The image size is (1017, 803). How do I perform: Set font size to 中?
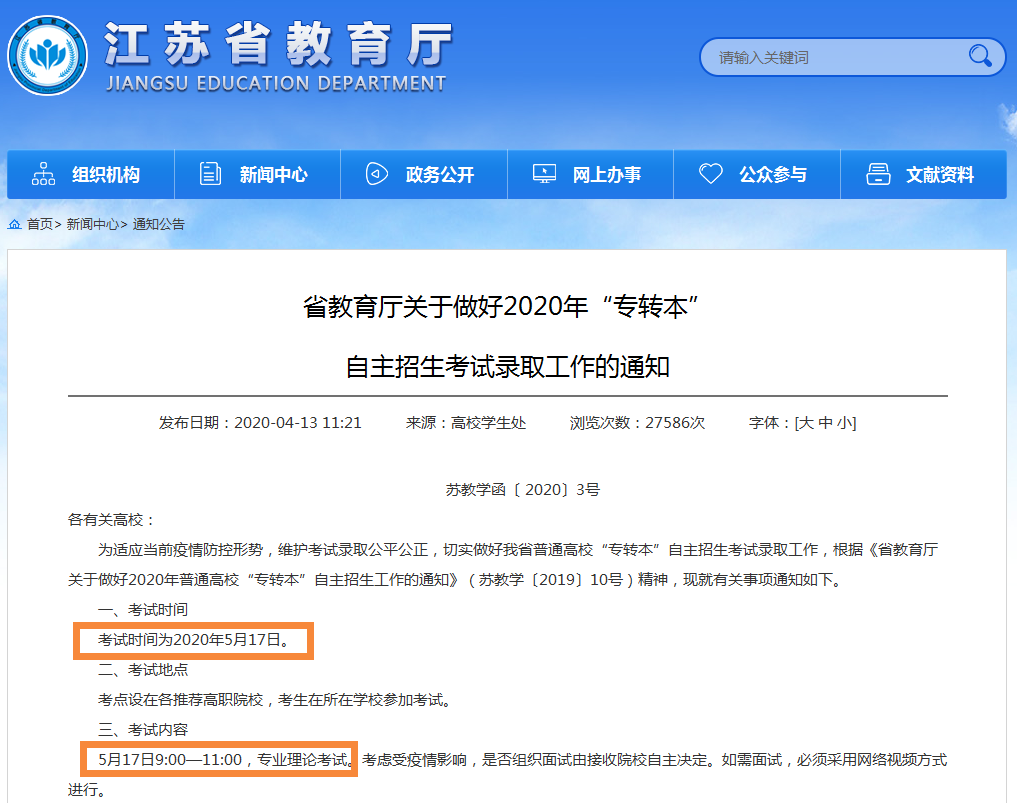pyautogui.click(x=825, y=423)
